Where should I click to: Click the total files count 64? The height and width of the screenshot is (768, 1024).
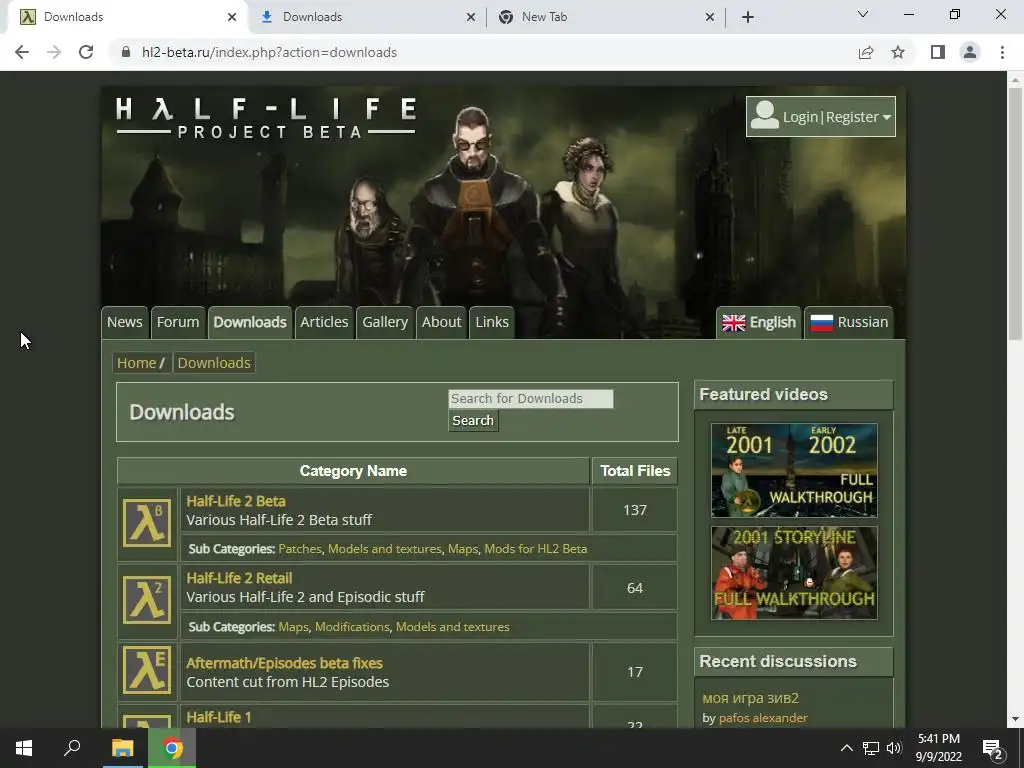pos(635,588)
